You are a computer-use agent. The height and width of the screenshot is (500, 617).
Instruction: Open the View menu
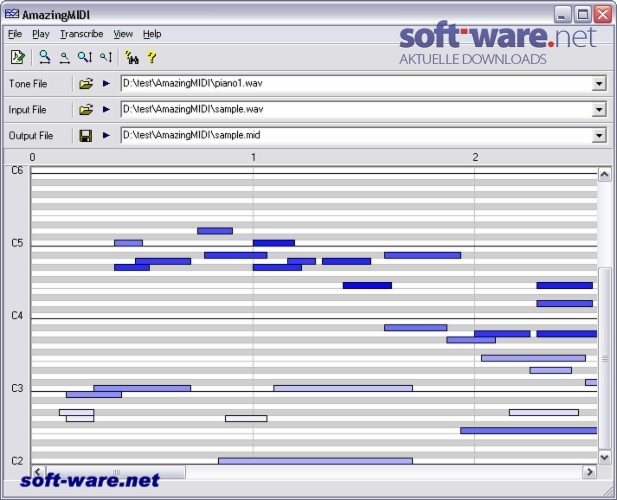pyautogui.click(x=123, y=34)
